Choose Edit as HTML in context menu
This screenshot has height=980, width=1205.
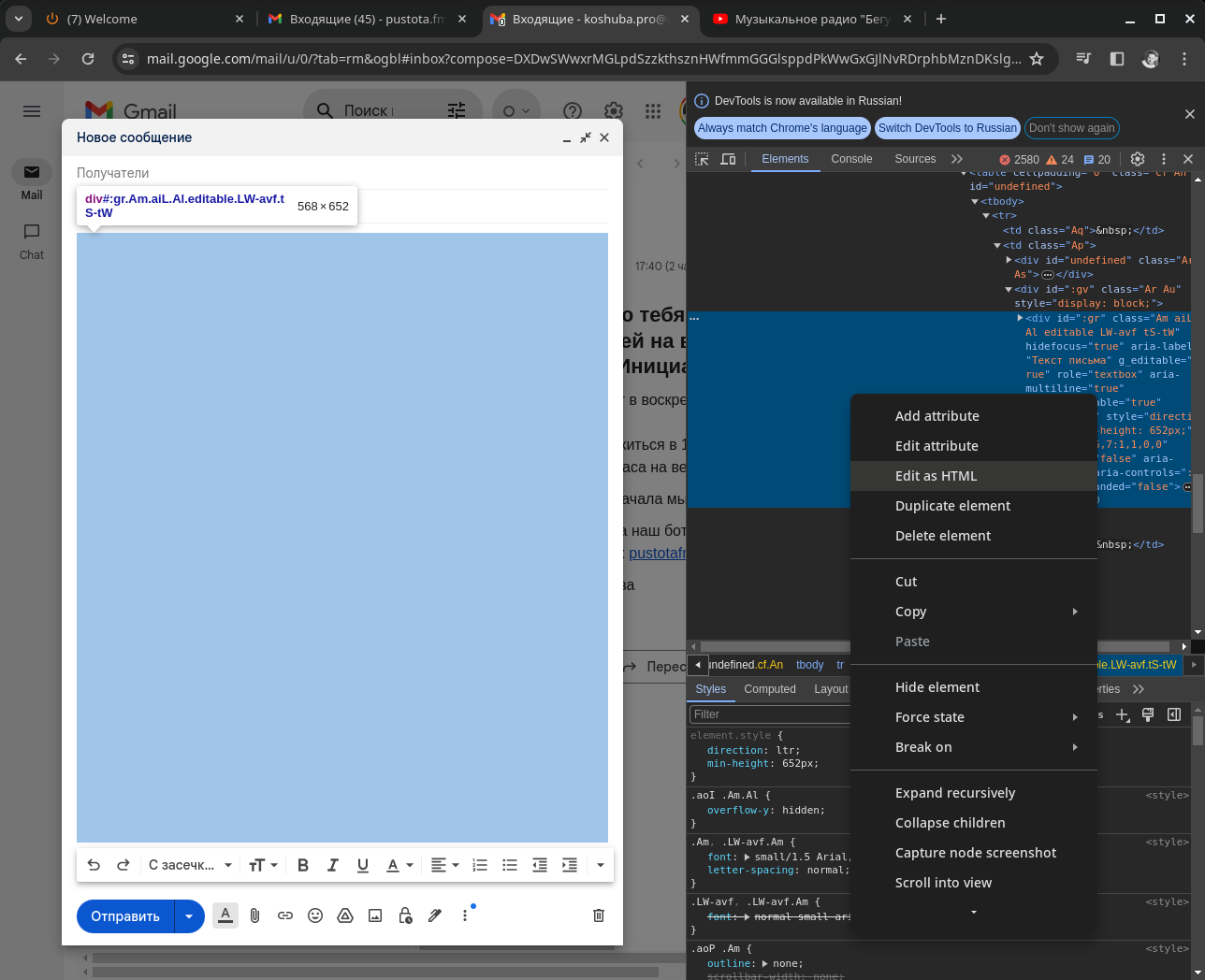973,476
